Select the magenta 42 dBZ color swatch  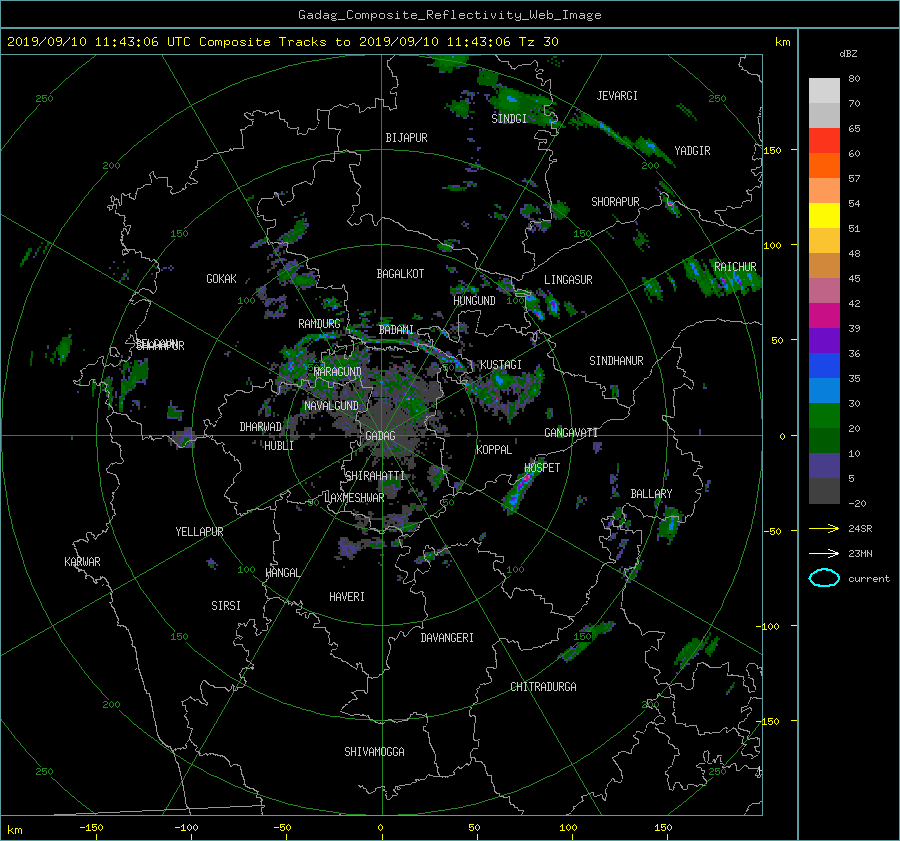click(824, 315)
